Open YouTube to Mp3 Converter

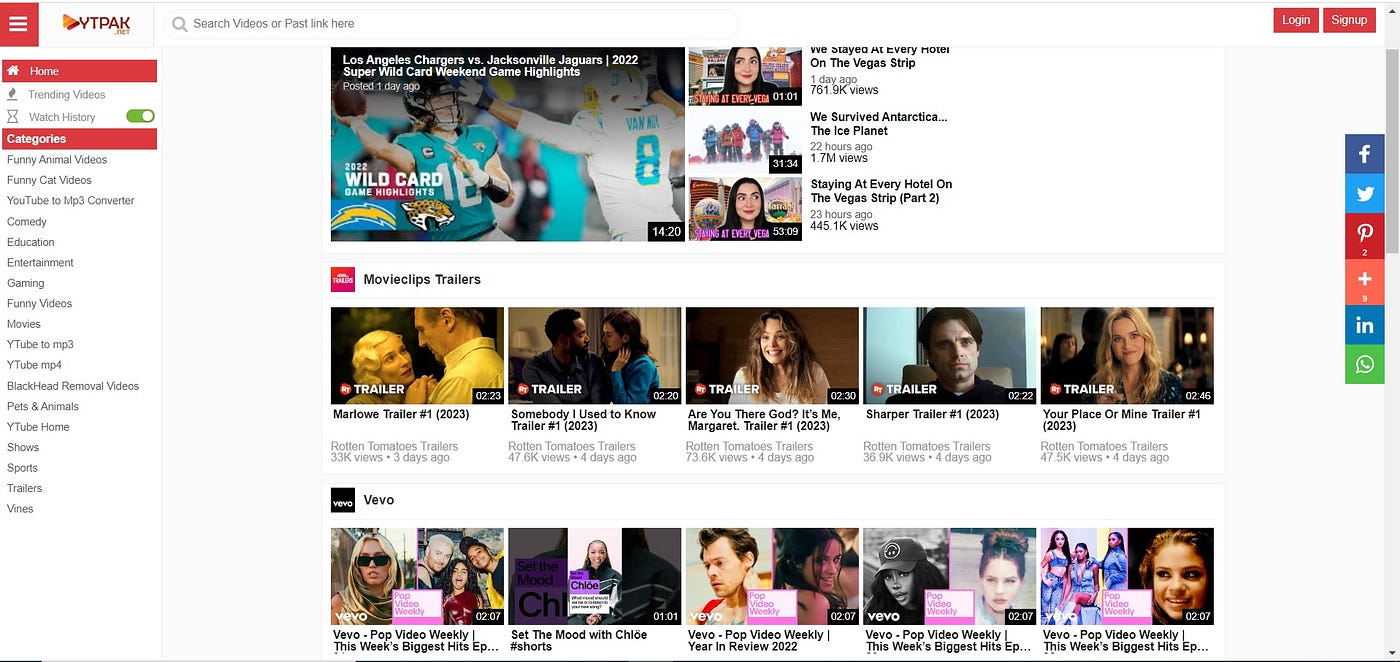(71, 200)
